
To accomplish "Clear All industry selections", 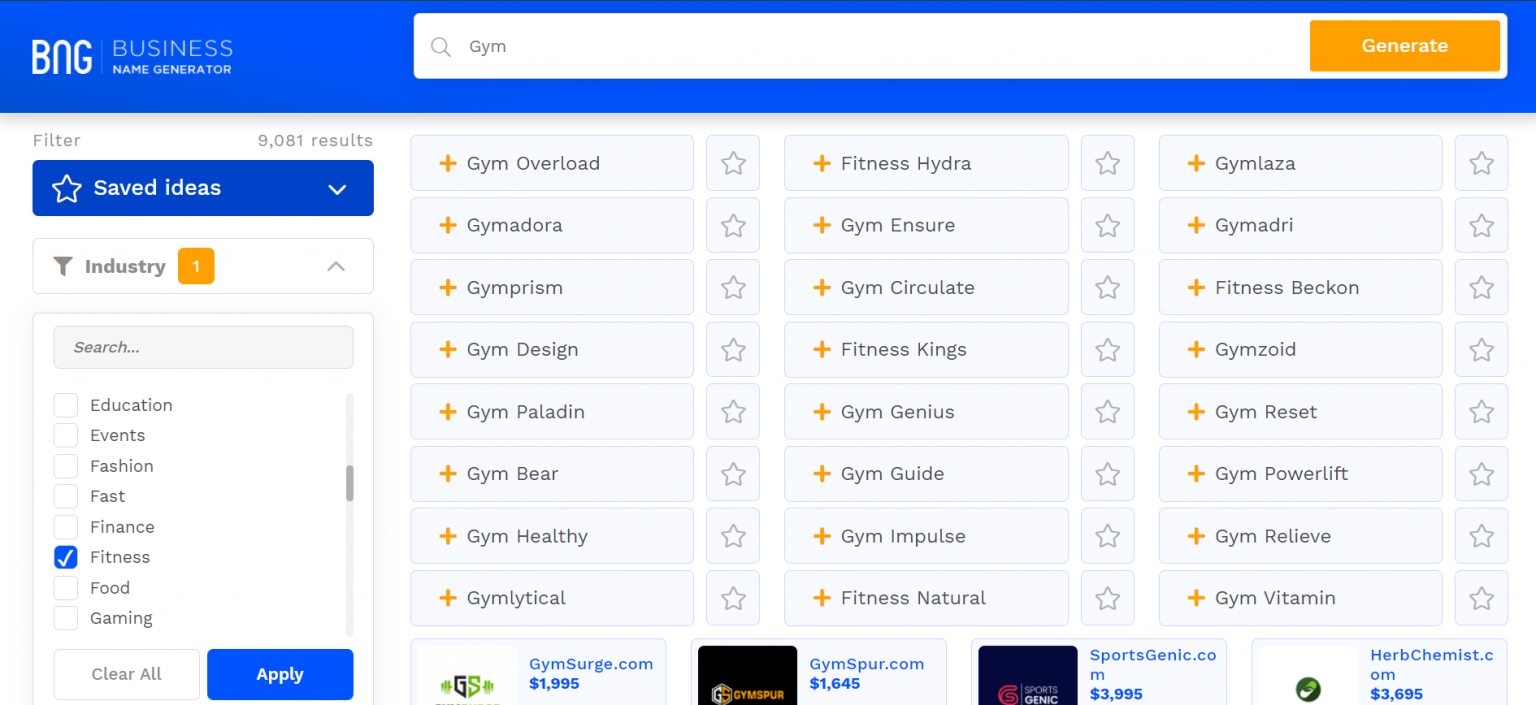I will [126, 674].
